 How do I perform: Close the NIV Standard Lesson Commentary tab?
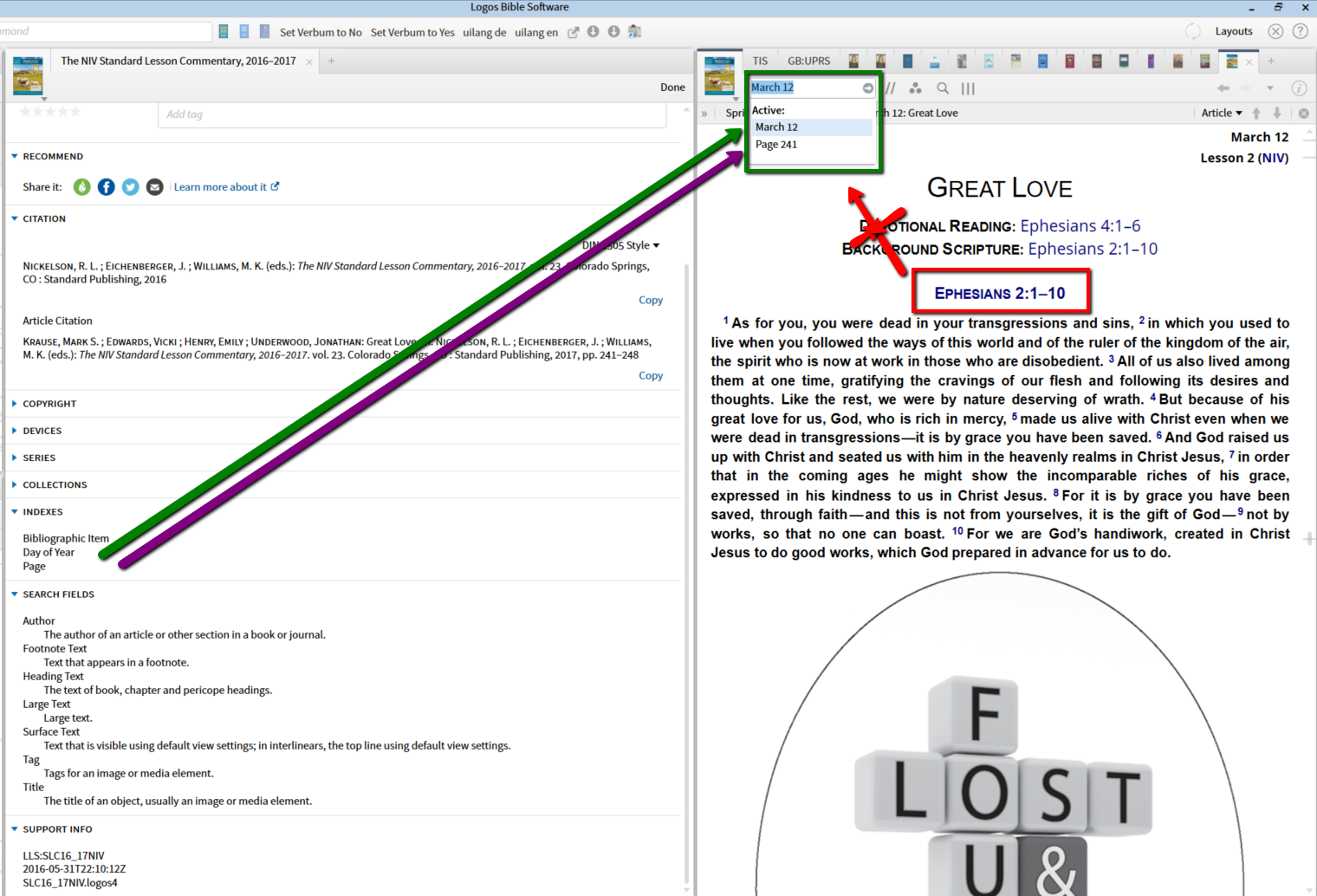pos(309,62)
